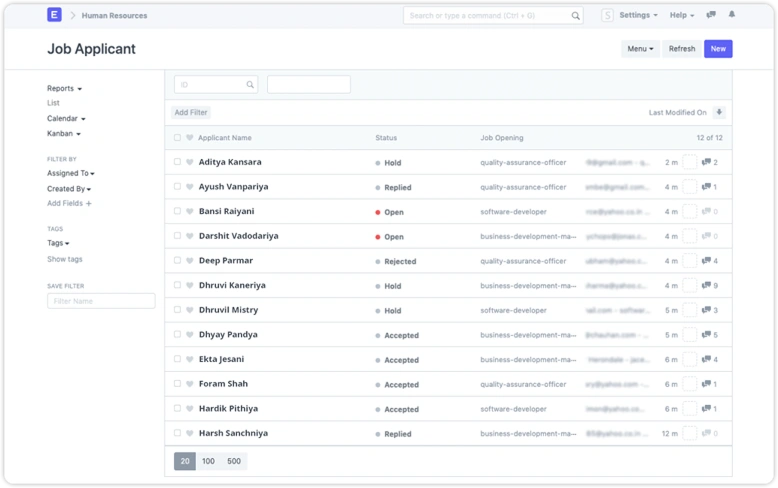Click the magnifier icon in ID filter
Screen dimensions: 778x488
[250, 85]
